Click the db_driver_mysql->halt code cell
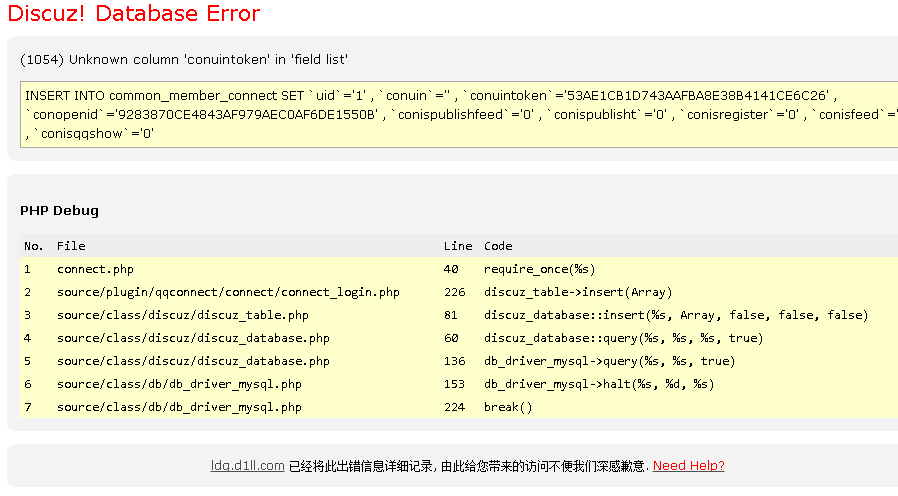898x496 pixels. [x=599, y=384]
